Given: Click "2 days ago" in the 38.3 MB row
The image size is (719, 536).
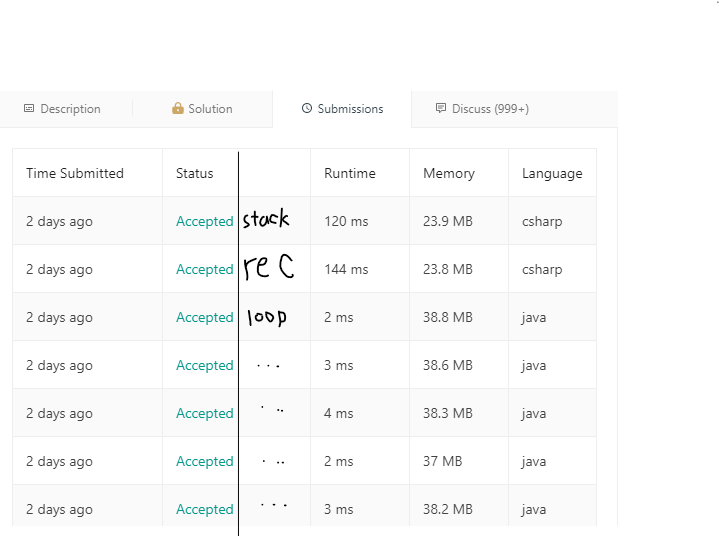Looking at the screenshot, I should pos(59,413).
